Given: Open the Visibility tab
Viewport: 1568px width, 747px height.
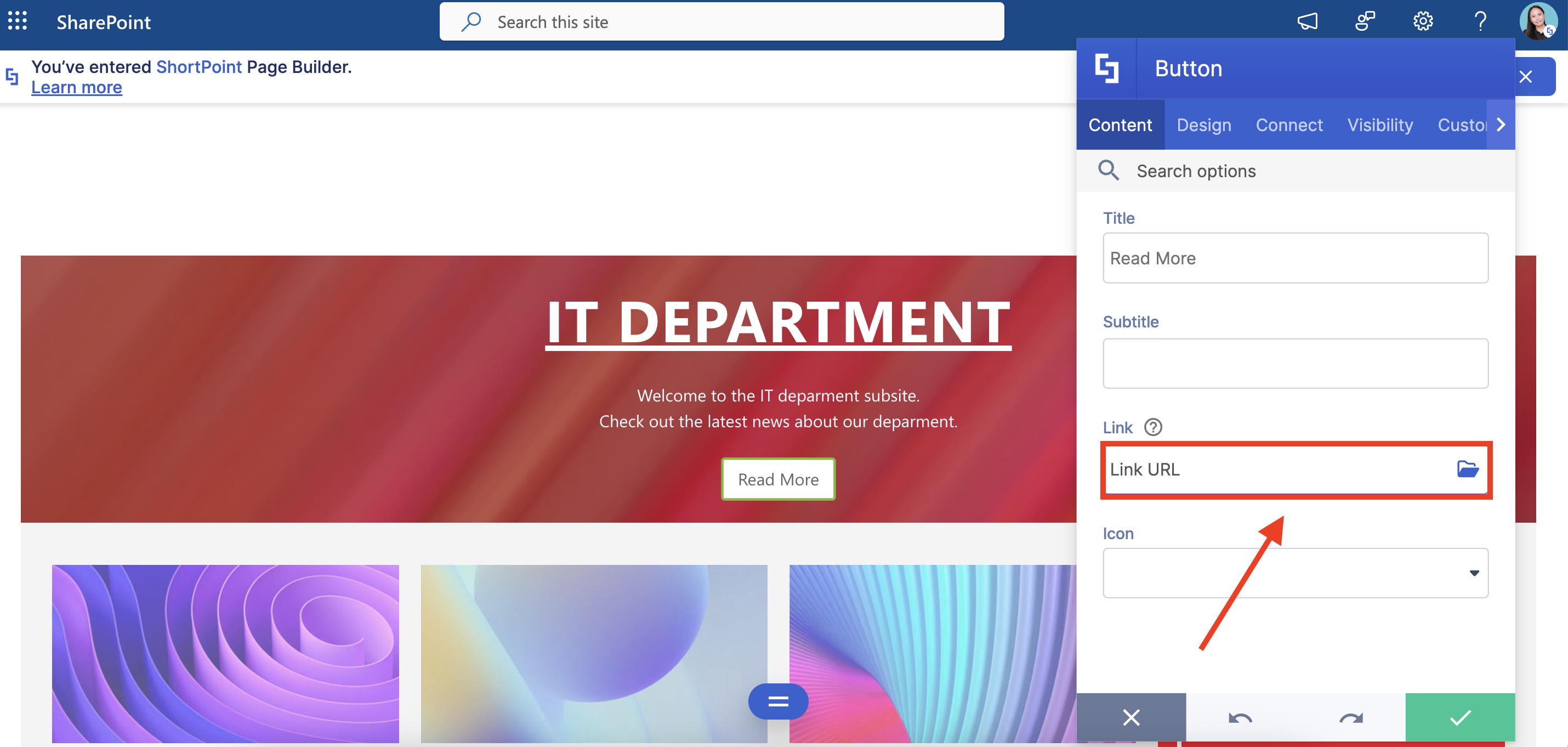Looking at the screenshot, I should [1380, 125].
